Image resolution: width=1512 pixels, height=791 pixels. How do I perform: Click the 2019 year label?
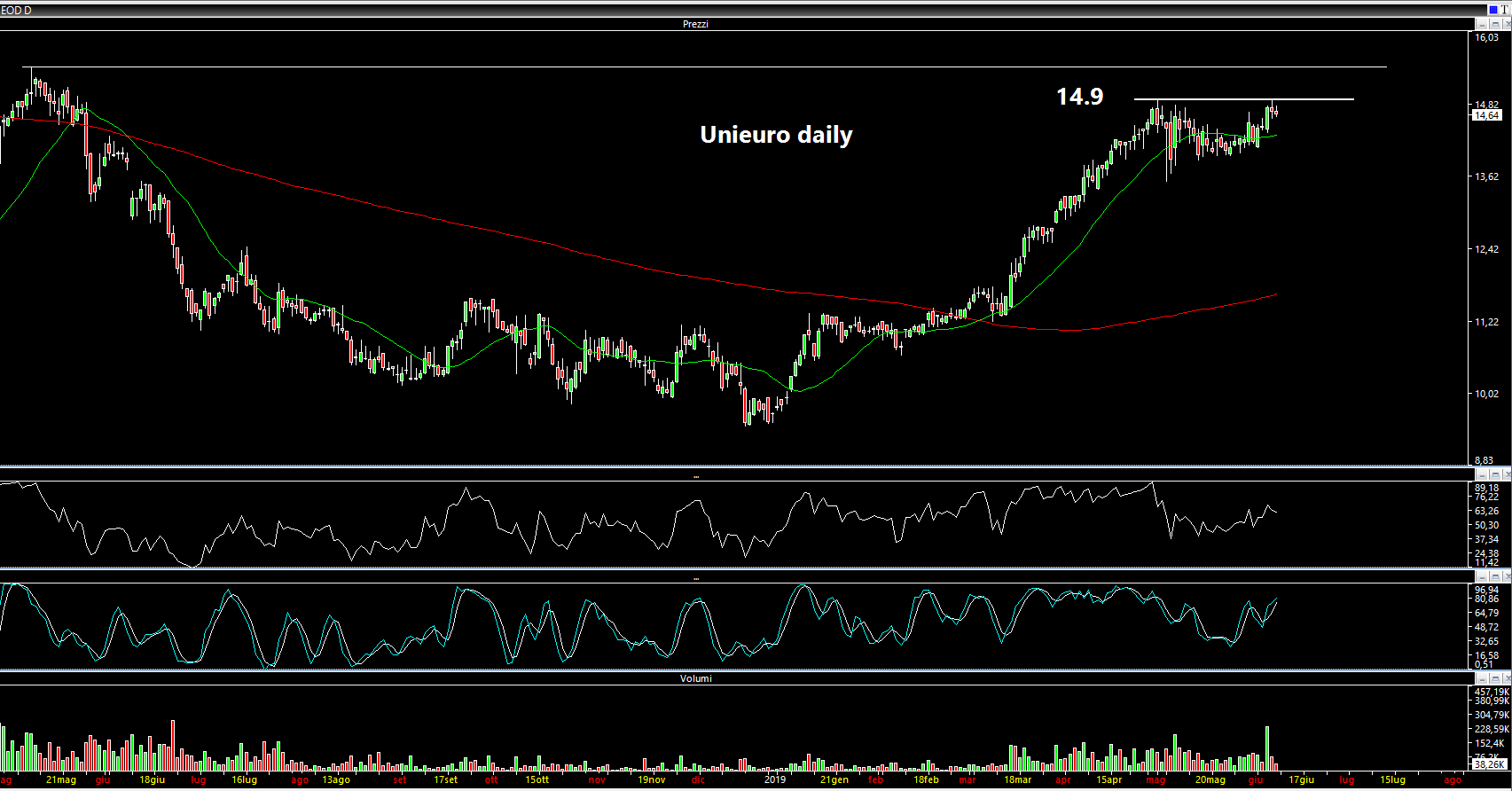(x=775, y=780)
